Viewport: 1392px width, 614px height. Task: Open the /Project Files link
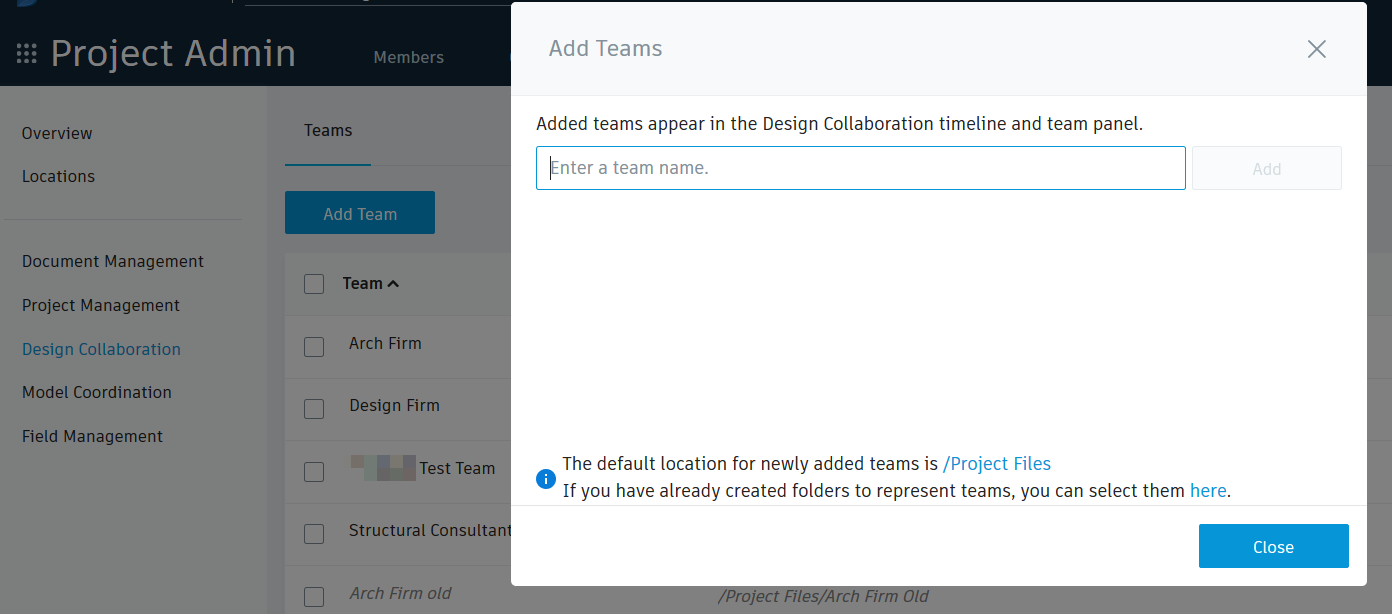(x=996, y=463)
